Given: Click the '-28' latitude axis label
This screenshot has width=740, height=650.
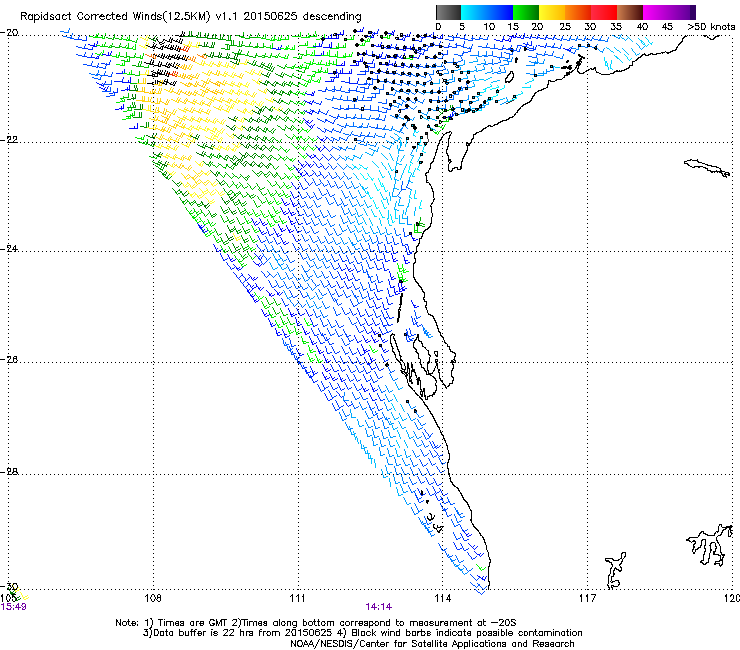Looking at the screenshot, I should pyautogui.click(x=9, y=471).
